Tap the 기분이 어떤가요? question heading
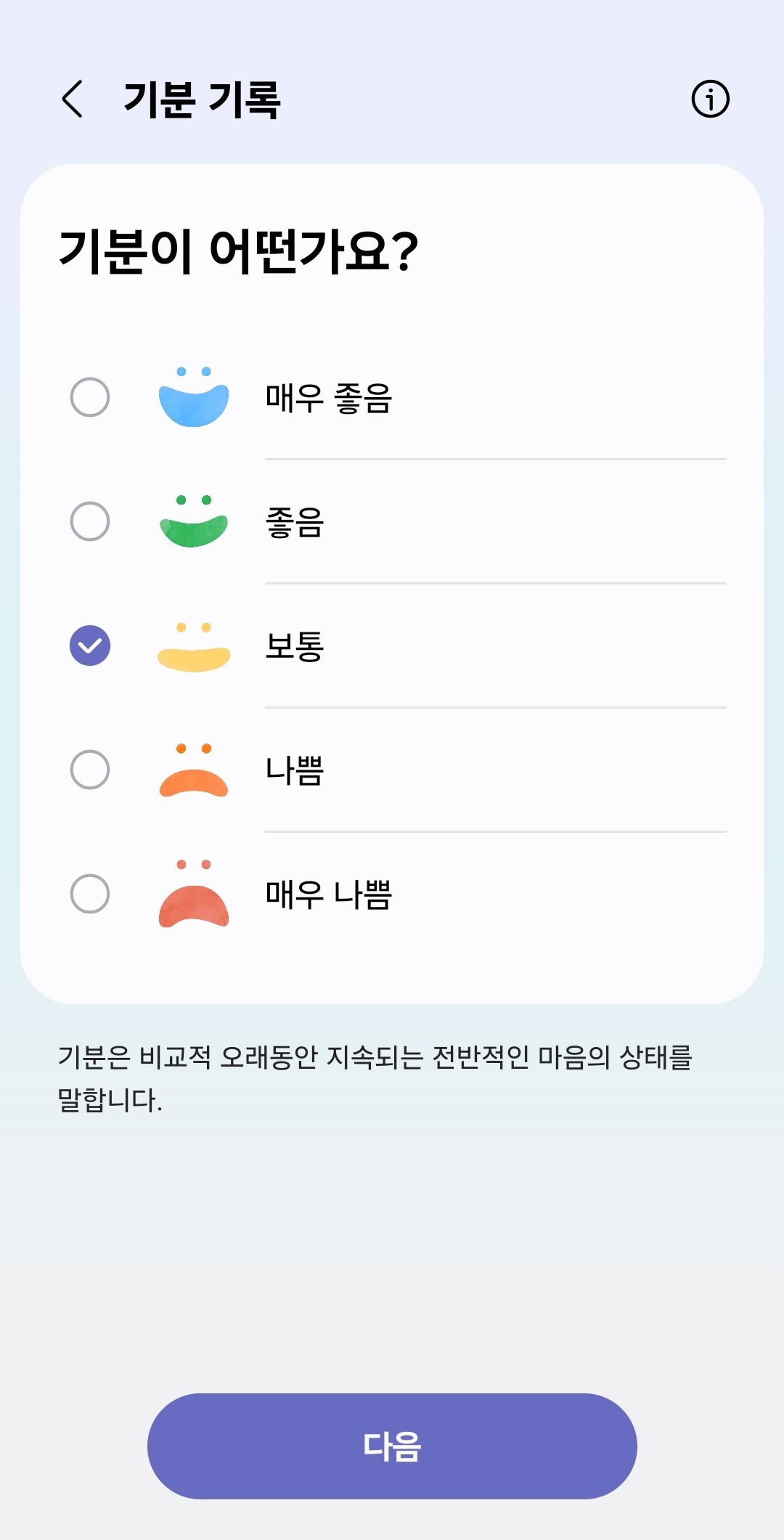 [238, 250]
